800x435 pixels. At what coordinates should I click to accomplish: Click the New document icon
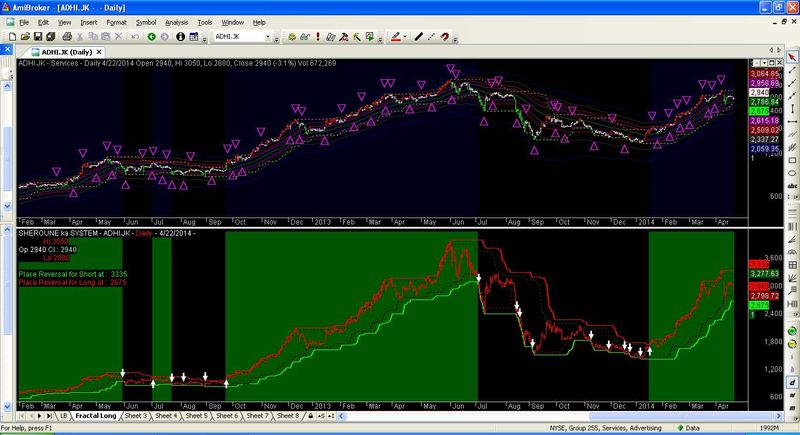pyautogui.click(x=12, y=37)
